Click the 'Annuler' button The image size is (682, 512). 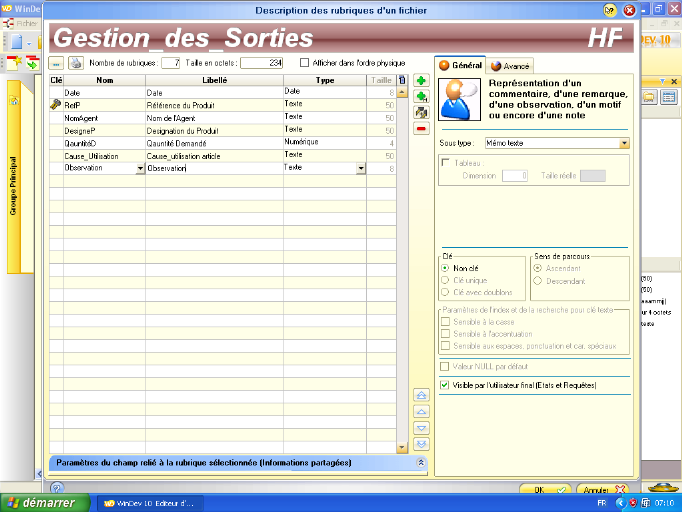pos(601,490)
